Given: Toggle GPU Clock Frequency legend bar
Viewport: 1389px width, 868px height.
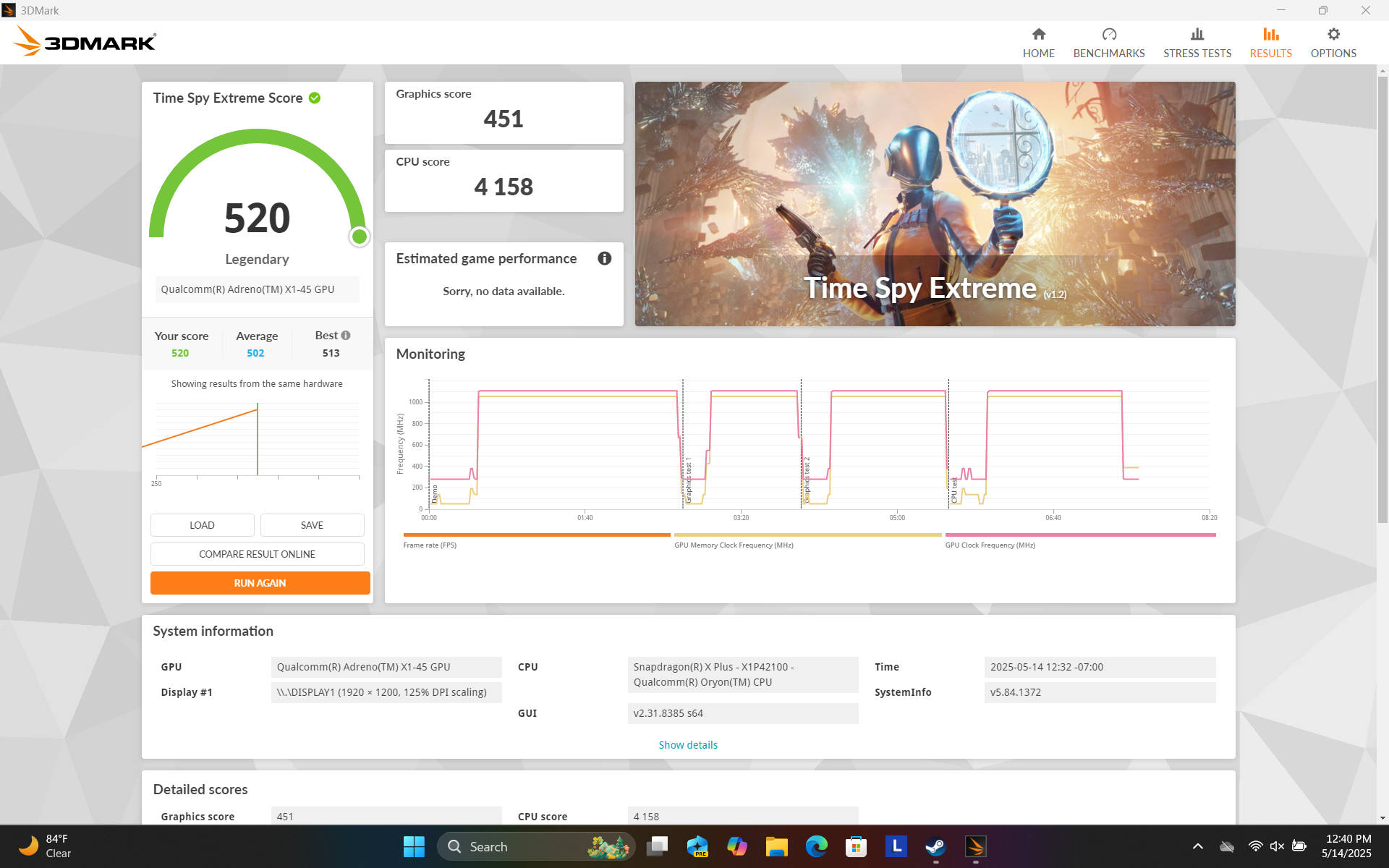Looking at the screenshot, I should click(x=1079, y=535).
